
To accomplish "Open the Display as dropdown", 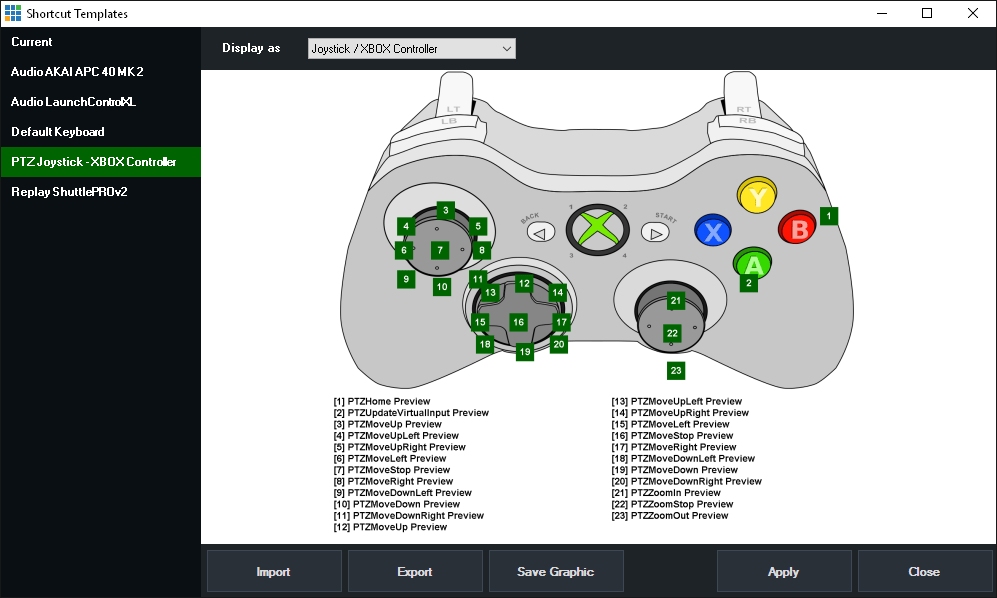I will [411, 48].
